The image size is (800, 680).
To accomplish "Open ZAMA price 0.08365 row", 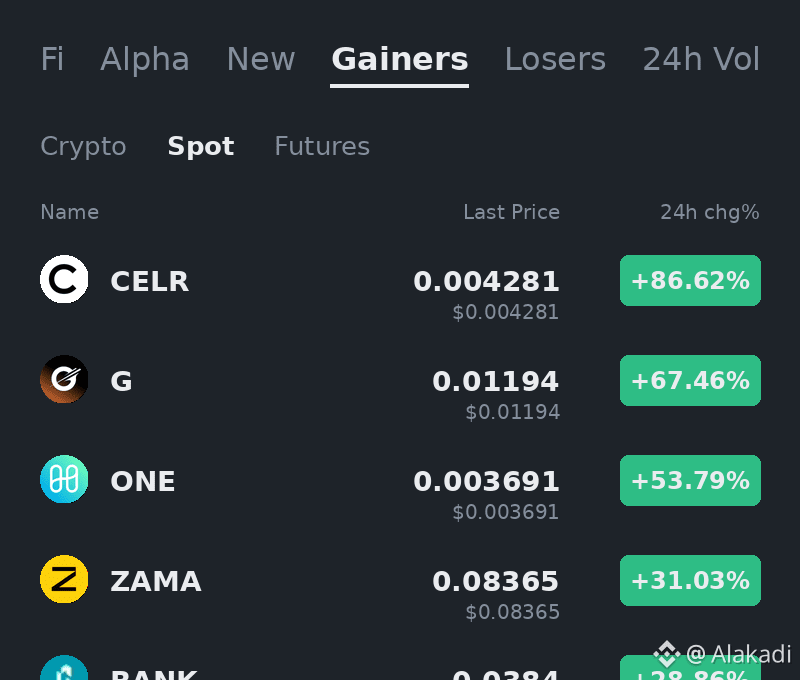I will click(400, 589).
